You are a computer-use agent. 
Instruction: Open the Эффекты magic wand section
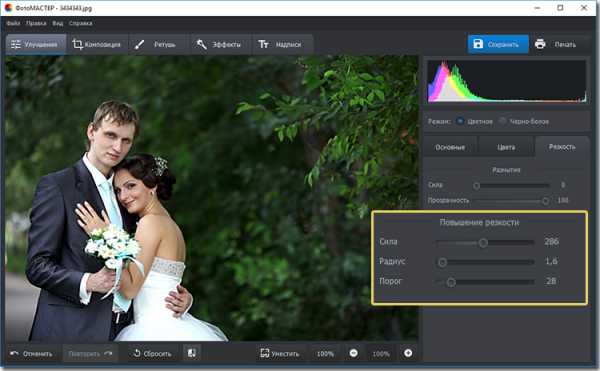201,44
